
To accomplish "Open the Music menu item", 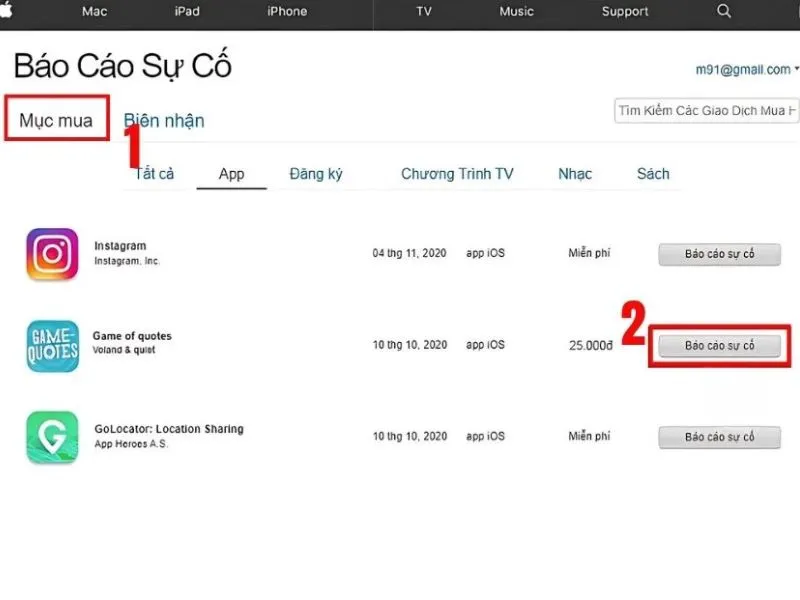I will (516, 11).
